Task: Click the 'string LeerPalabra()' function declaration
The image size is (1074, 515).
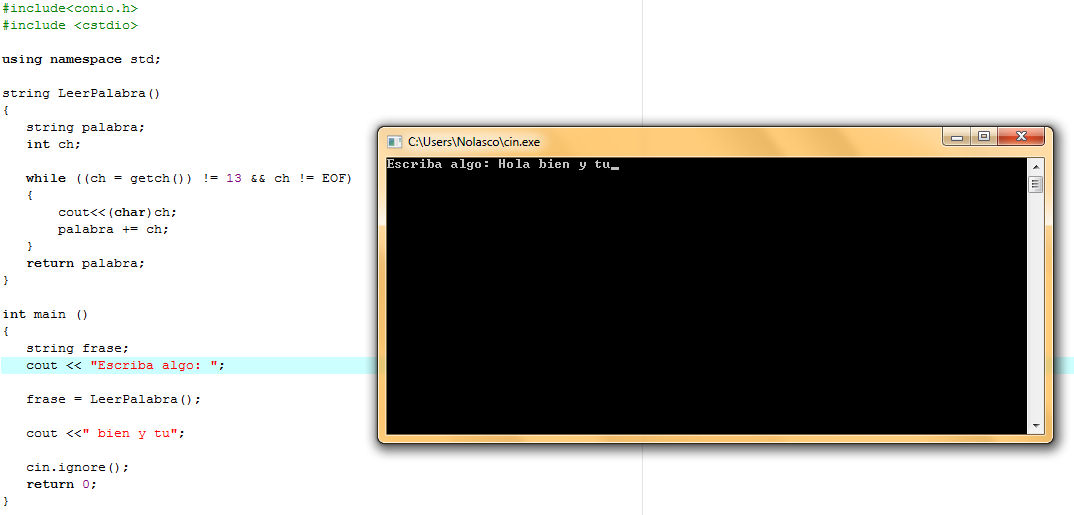Action: point(81,93)
